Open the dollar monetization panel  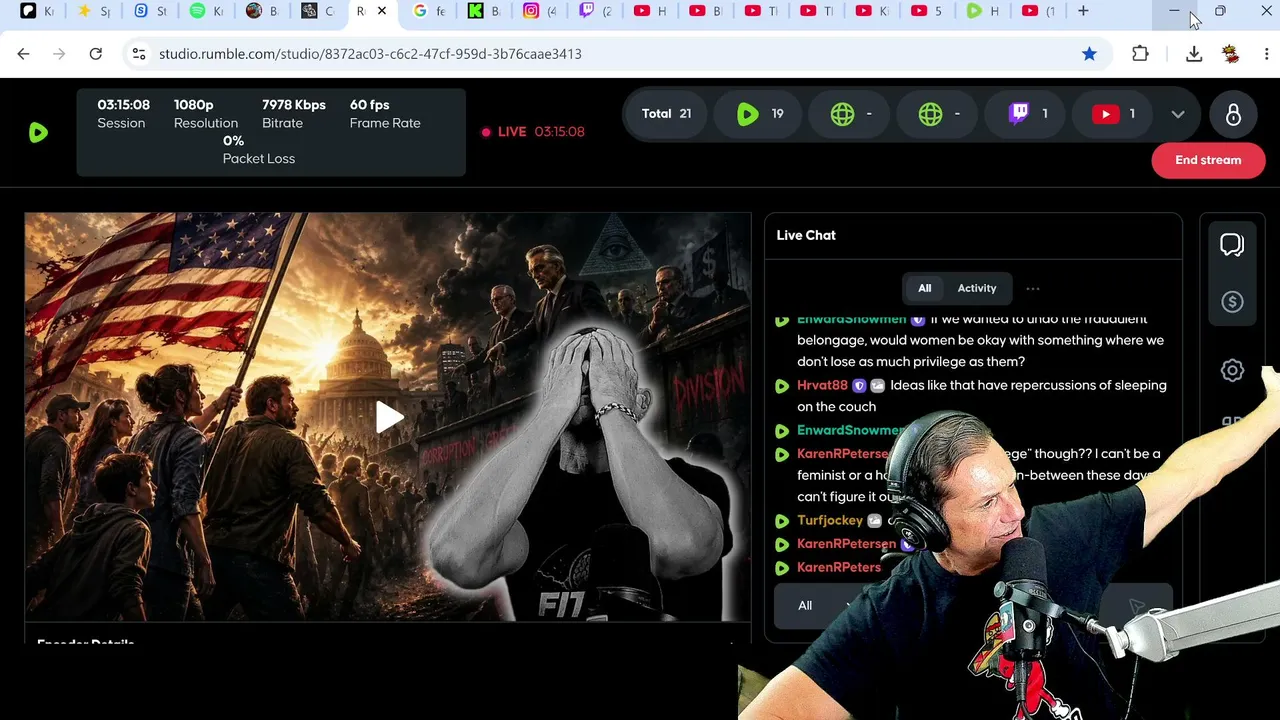[1232, 302]
